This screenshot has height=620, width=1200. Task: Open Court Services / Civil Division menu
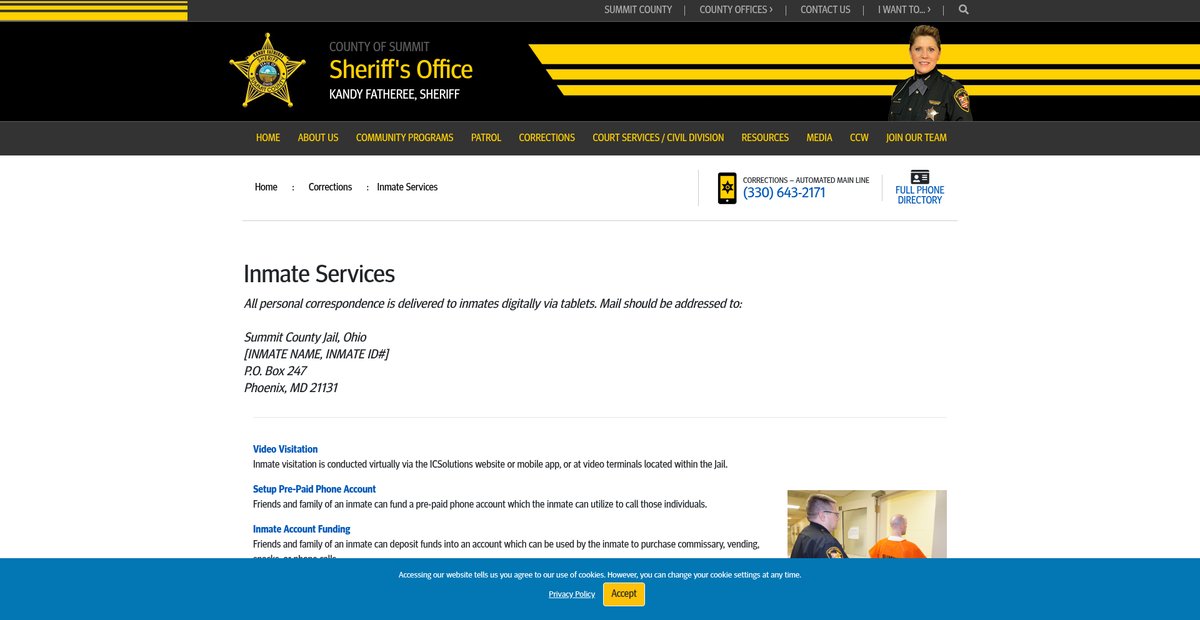click(x=658, y=138)
